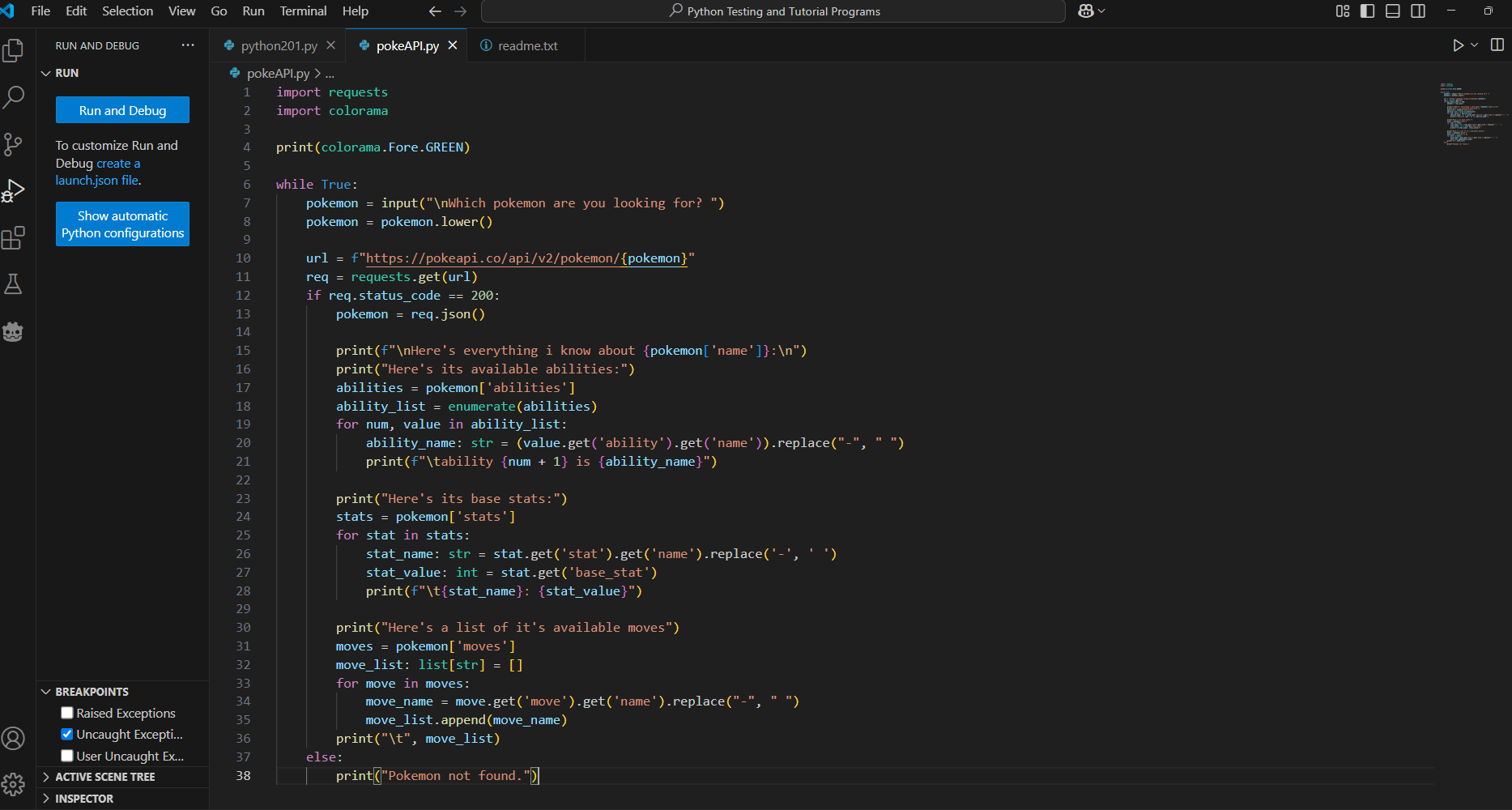Open the Copilot chat icon

pyautogui.click(x=1086, y=11)
